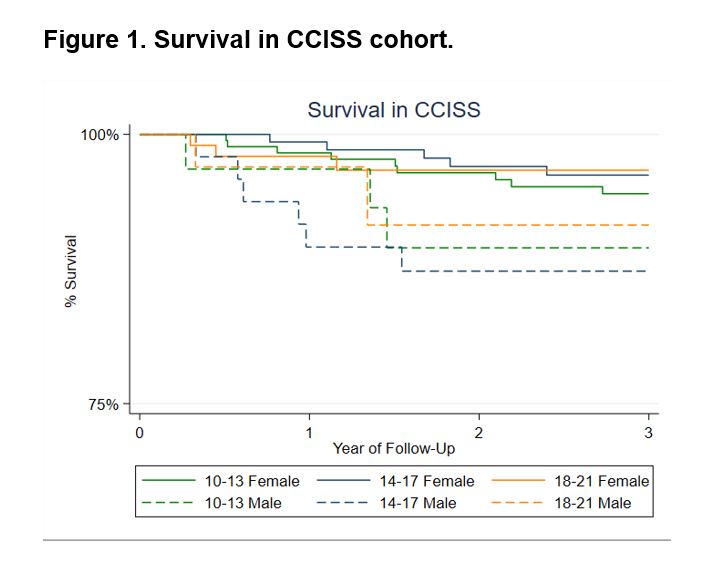Select the "18-21 Female" legend label

[x=602, y=481]
